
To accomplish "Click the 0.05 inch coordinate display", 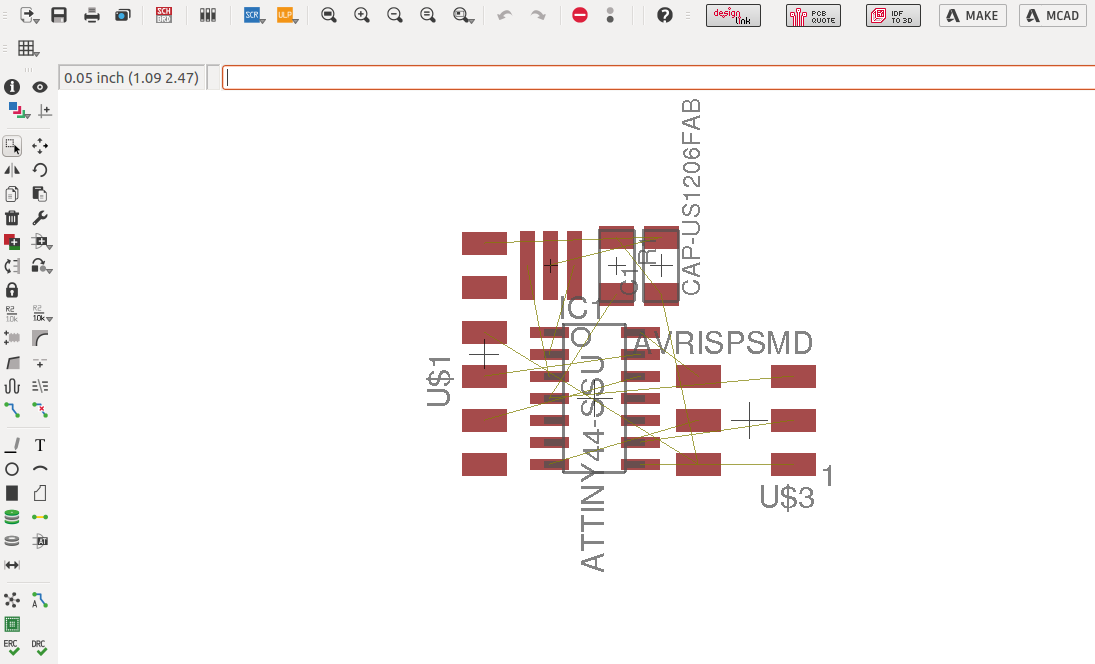I will click(x=131, y=78).
